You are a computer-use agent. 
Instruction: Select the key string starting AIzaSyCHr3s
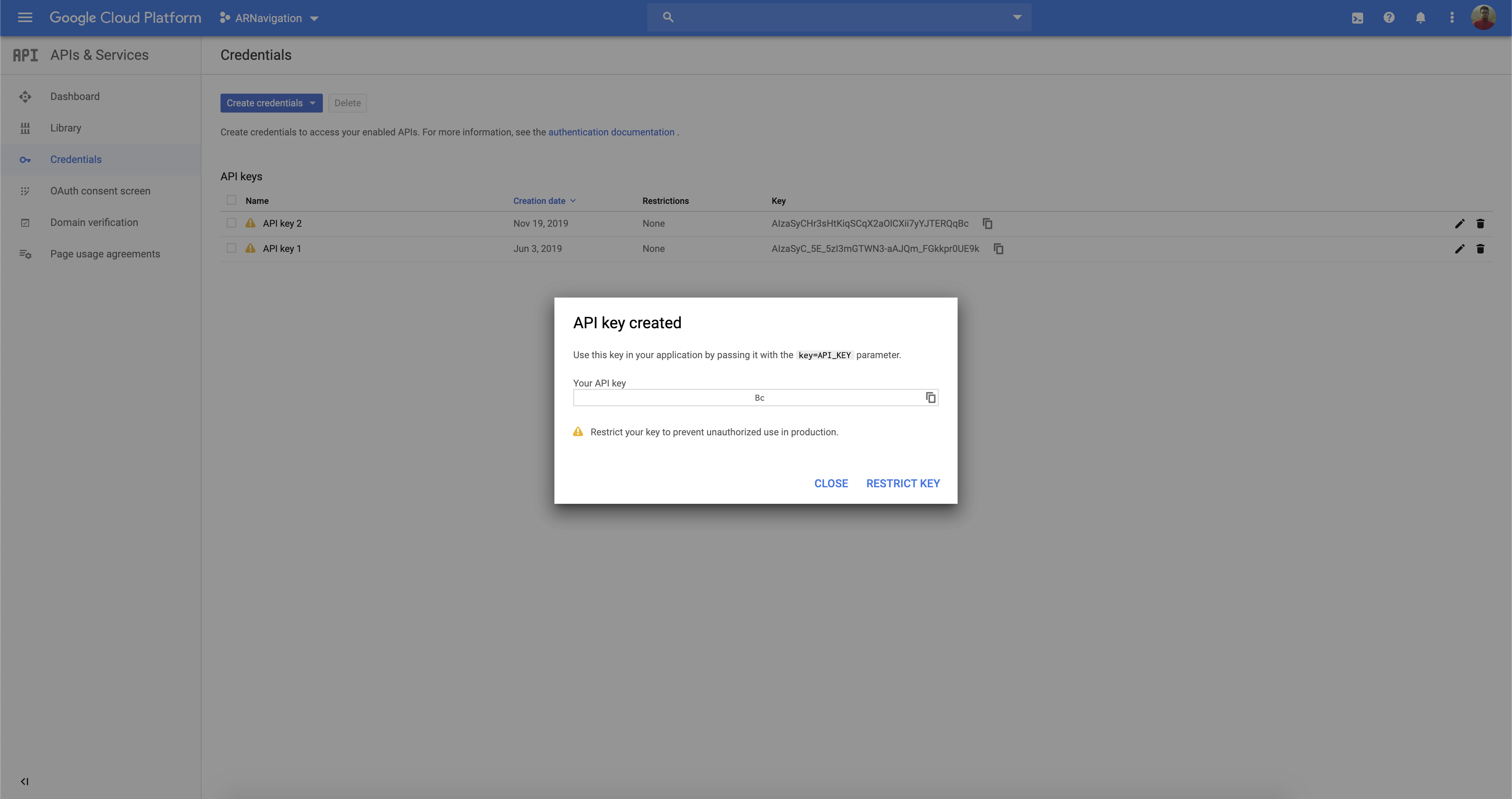[870, 224]
